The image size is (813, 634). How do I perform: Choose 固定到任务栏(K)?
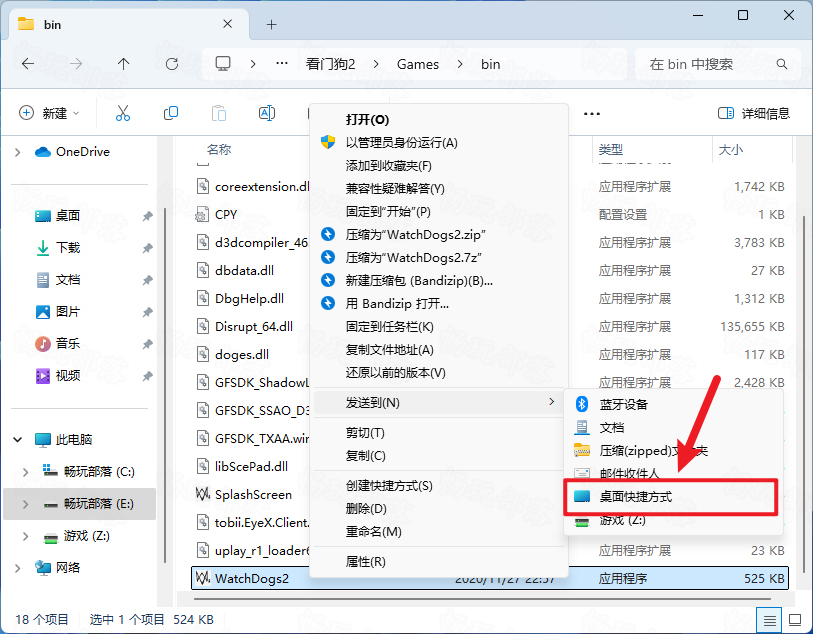(389, 327)
